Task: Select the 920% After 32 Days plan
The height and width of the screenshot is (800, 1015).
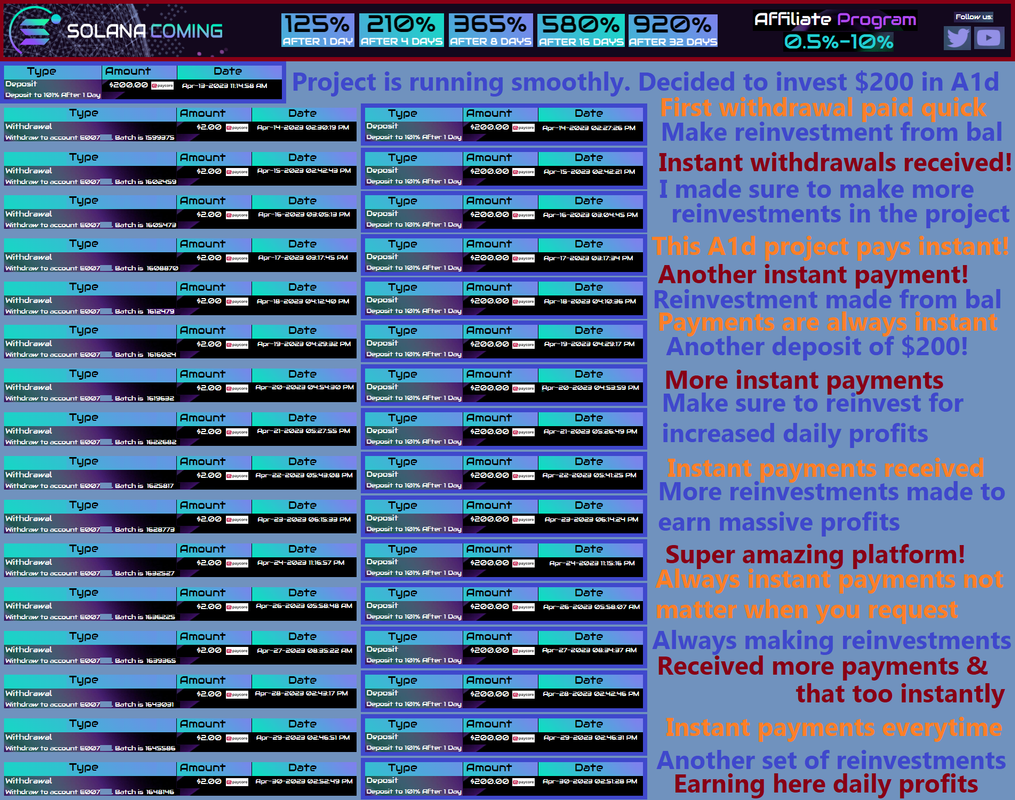Action: click(x=673, y=30)
